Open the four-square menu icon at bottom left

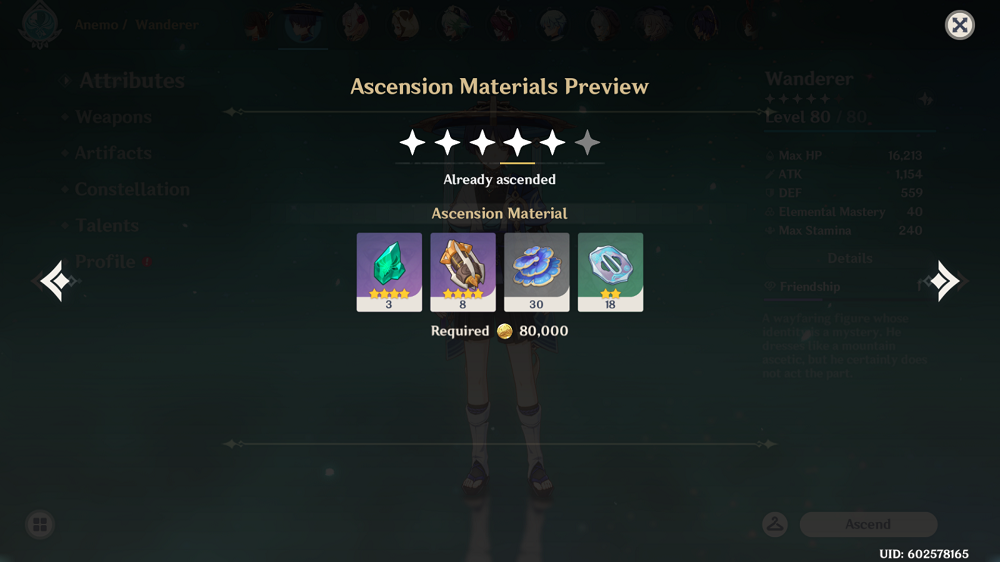tap(40, 524)
